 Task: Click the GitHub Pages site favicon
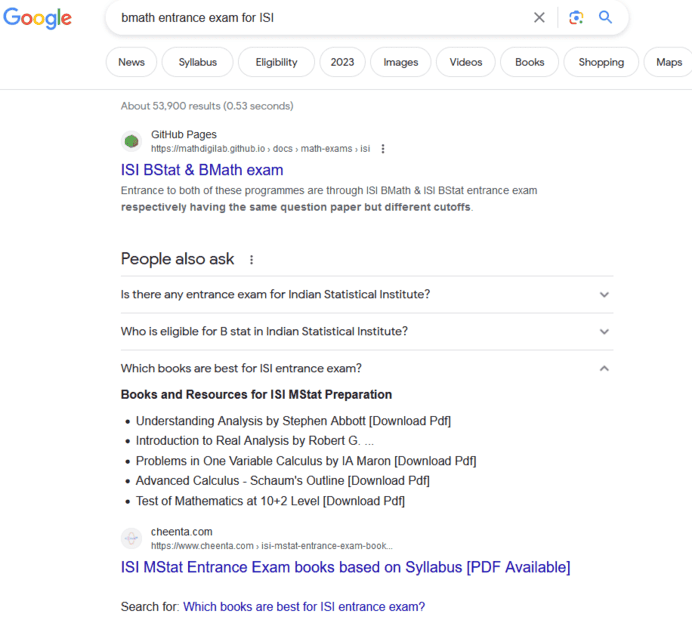point(132,141)
